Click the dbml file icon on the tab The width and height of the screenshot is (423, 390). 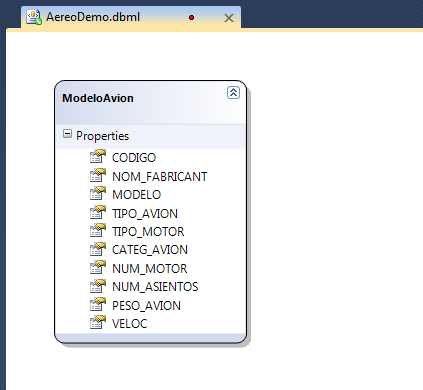pyautogui.click(x=34, y=17)
